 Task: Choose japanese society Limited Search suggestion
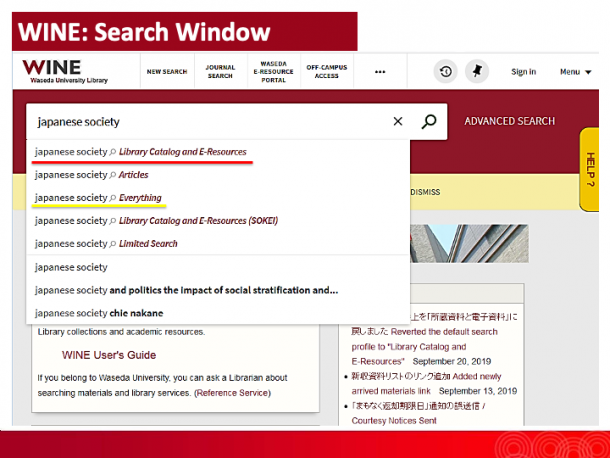tap(218, 244)
